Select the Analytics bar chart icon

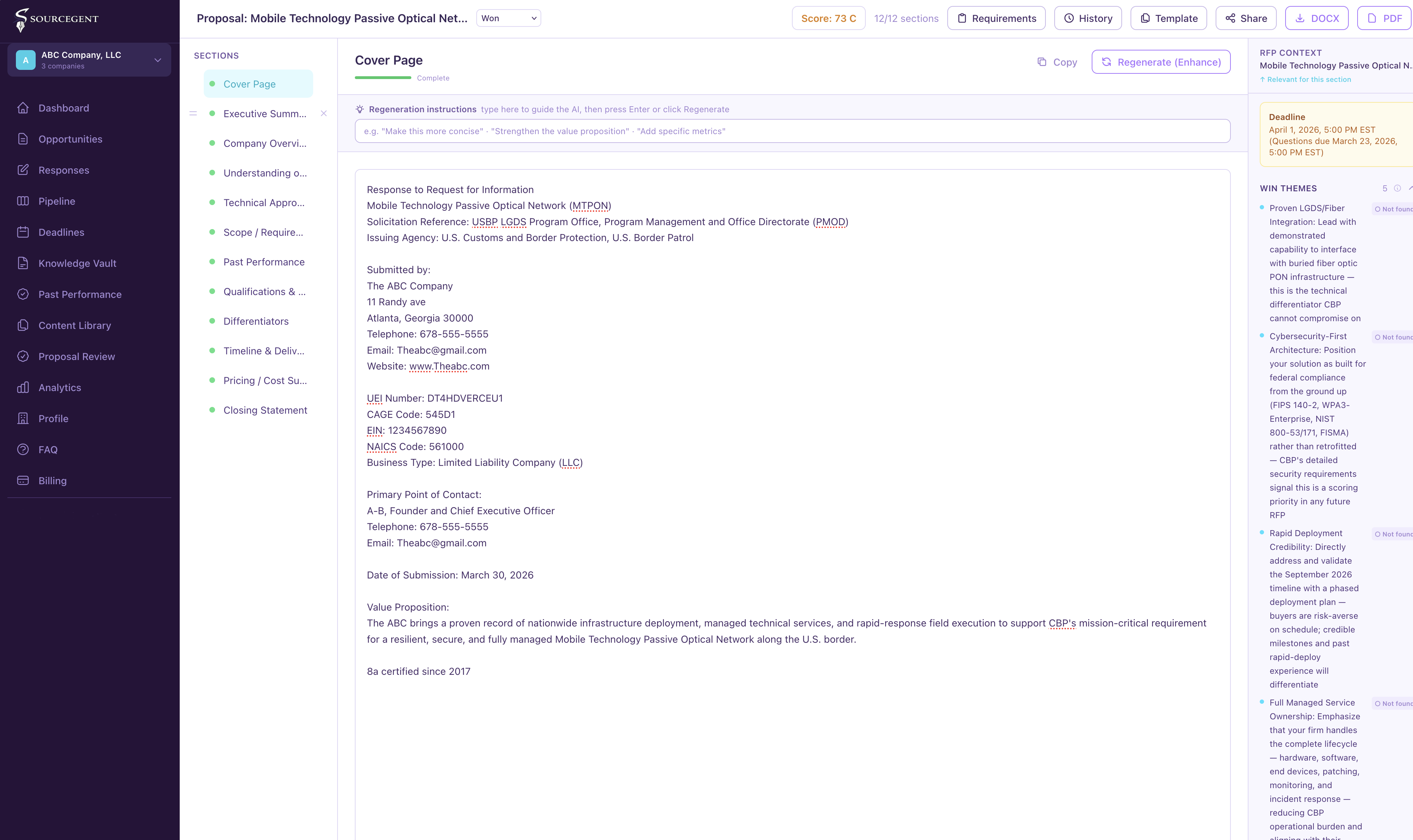click(23, 388)
